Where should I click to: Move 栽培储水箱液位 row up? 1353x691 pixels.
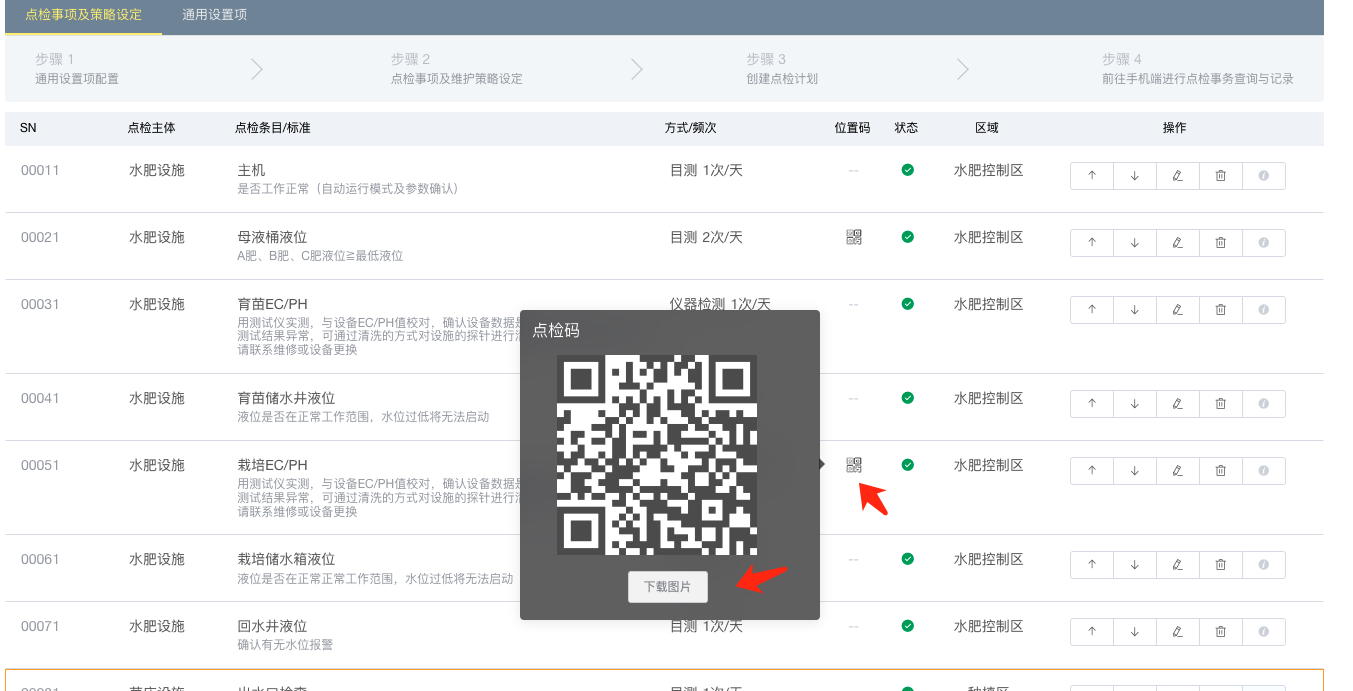(x=1092, y=565)
